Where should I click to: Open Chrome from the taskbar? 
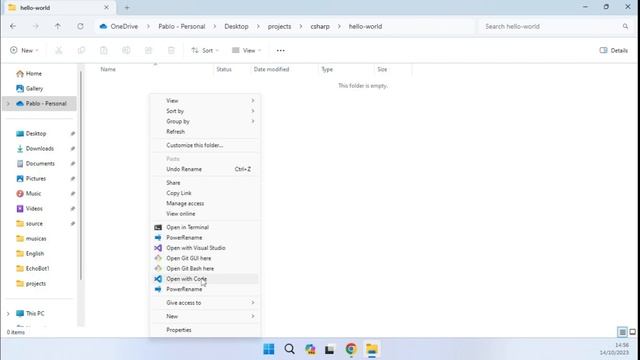point(351,349)
